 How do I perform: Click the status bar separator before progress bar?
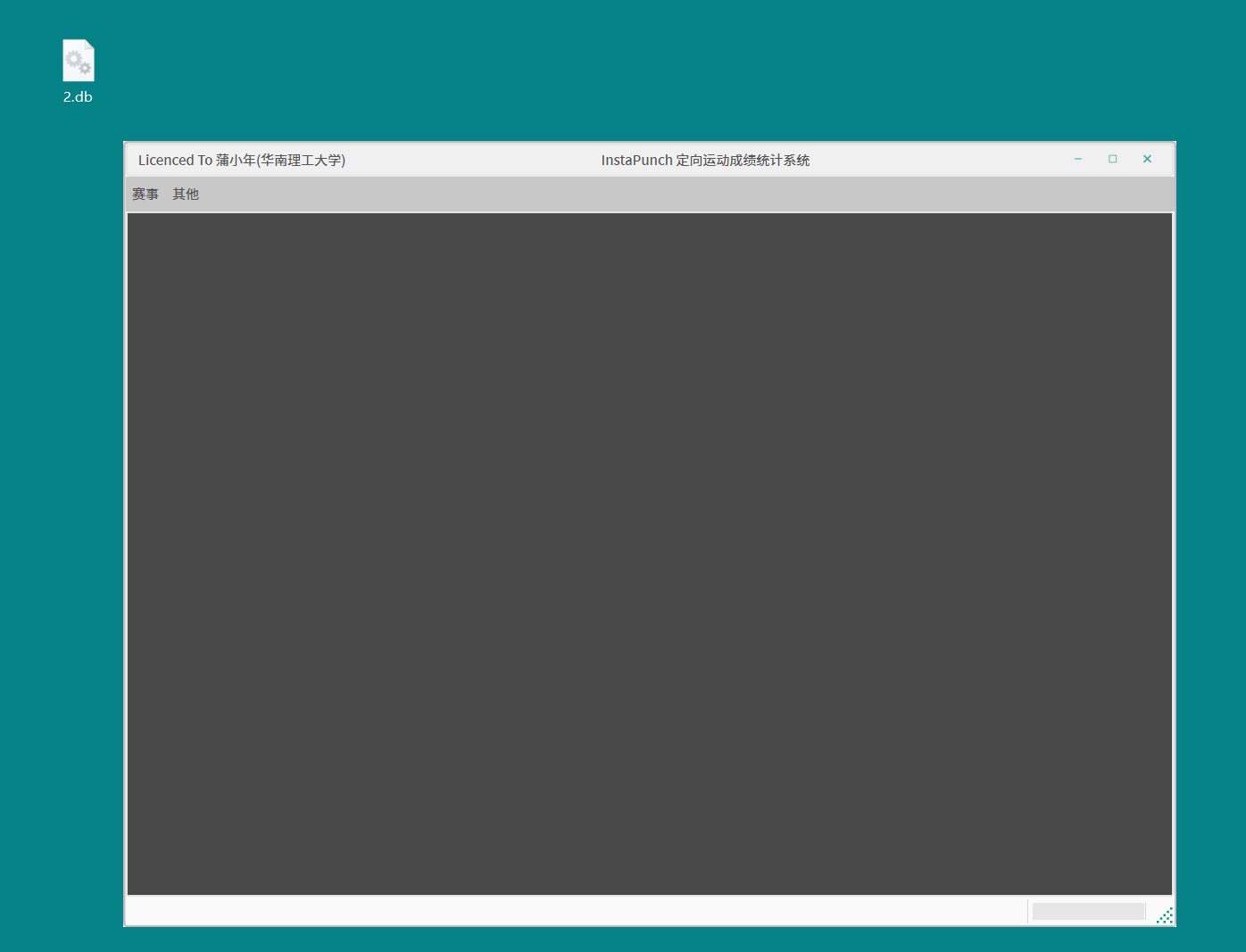point(1027,911)
